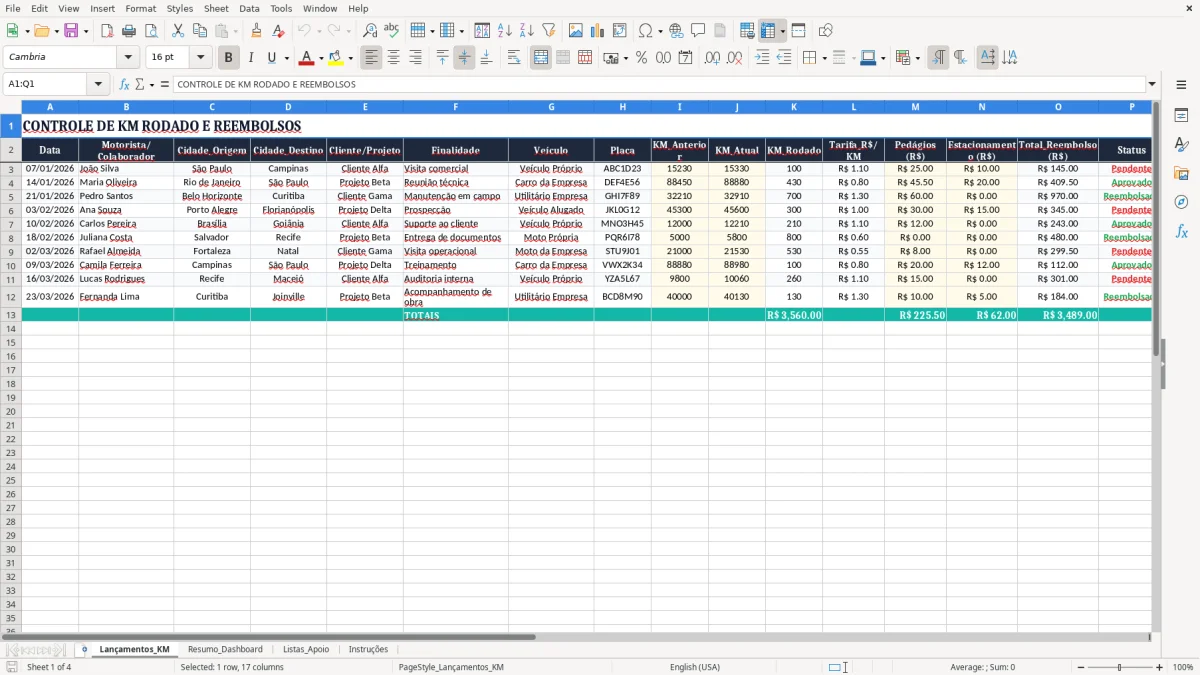Viewport: 1200px width, 675px height.
Task: Click 100% zoom level indicator
Action: (1183, 667)
